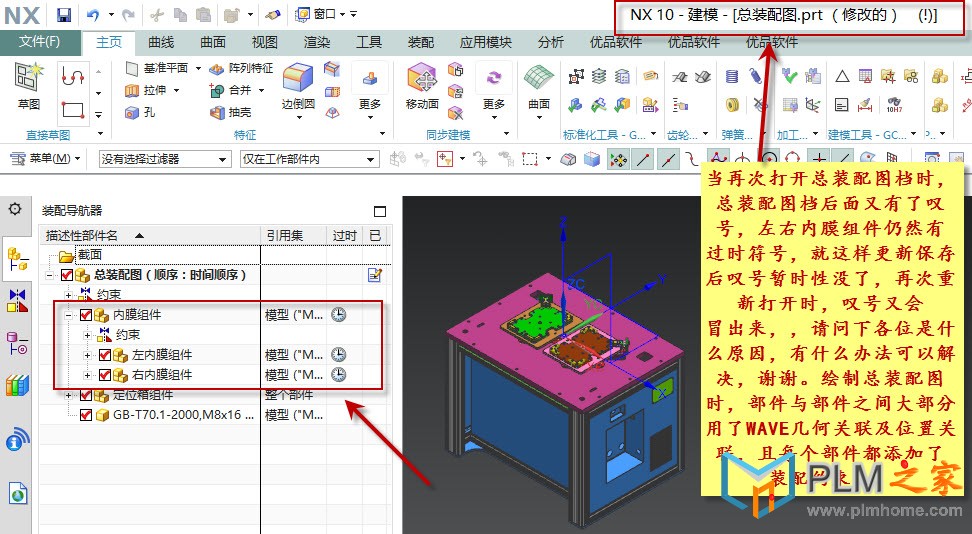
Task: Toggle the 定位箱组件 checkbox
Action: (x=86, y=395)
